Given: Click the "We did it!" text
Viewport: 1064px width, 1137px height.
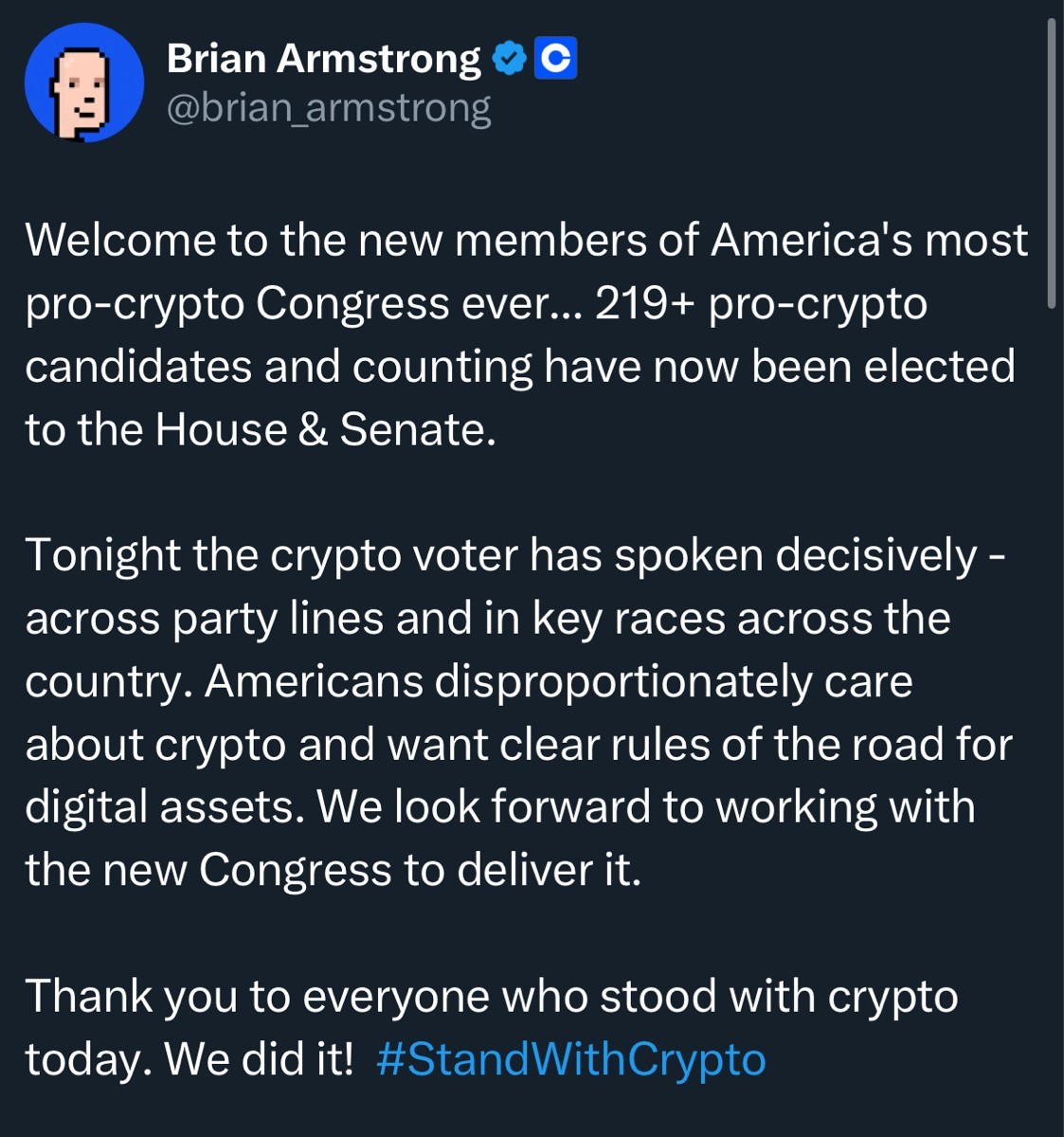Looking at the screenshot, I should click(258, 1058).
